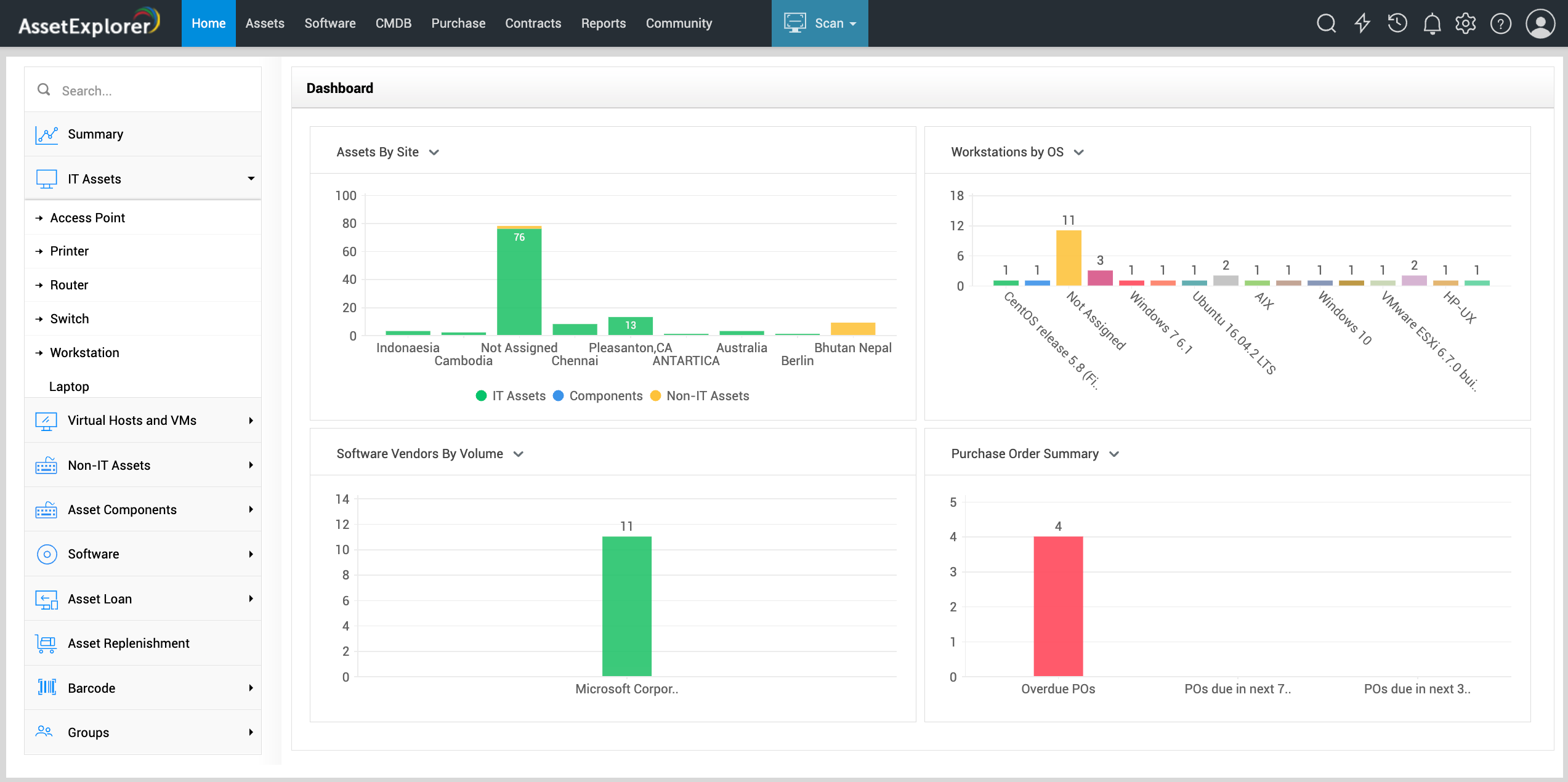Click the search magnifier icon in header
This screenshot has width=1568, height=782.
pyautogui.click(x=1326, y=23)
